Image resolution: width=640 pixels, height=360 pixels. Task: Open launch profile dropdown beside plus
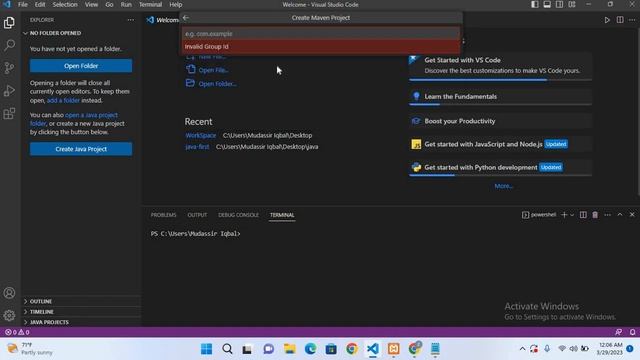coord(572,215)
